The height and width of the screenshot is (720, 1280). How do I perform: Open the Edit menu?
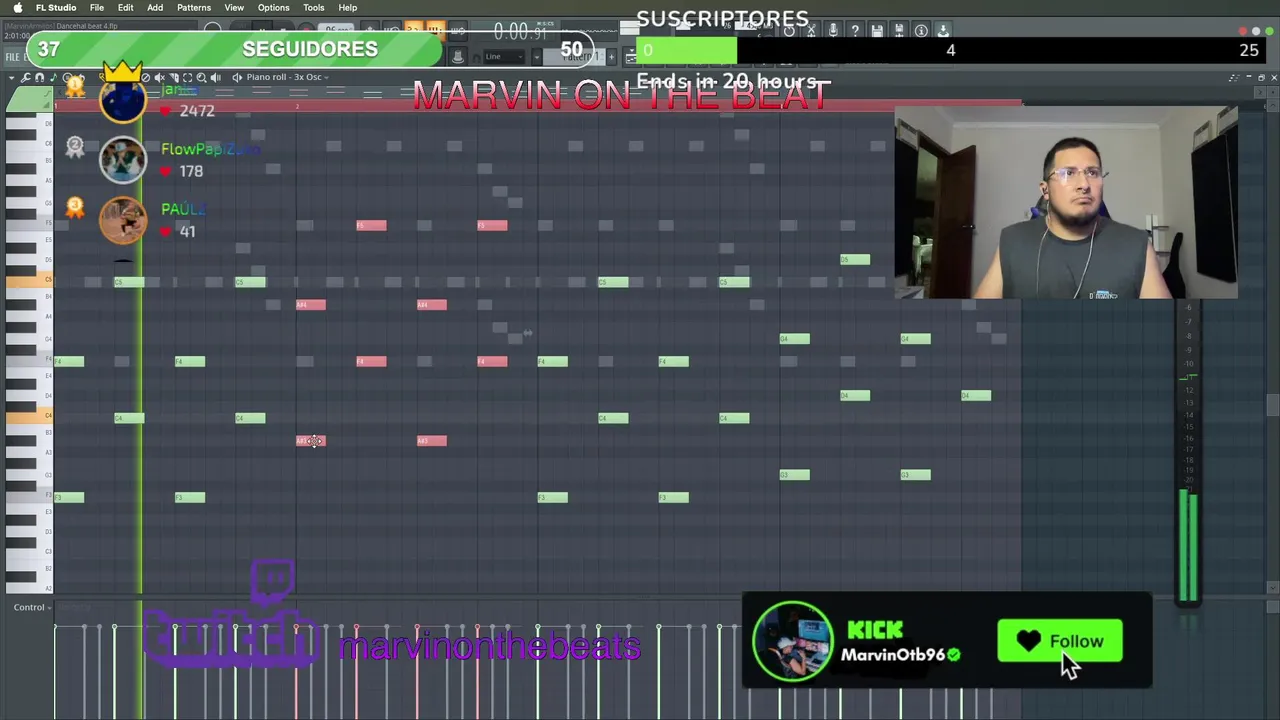point(125,8)
